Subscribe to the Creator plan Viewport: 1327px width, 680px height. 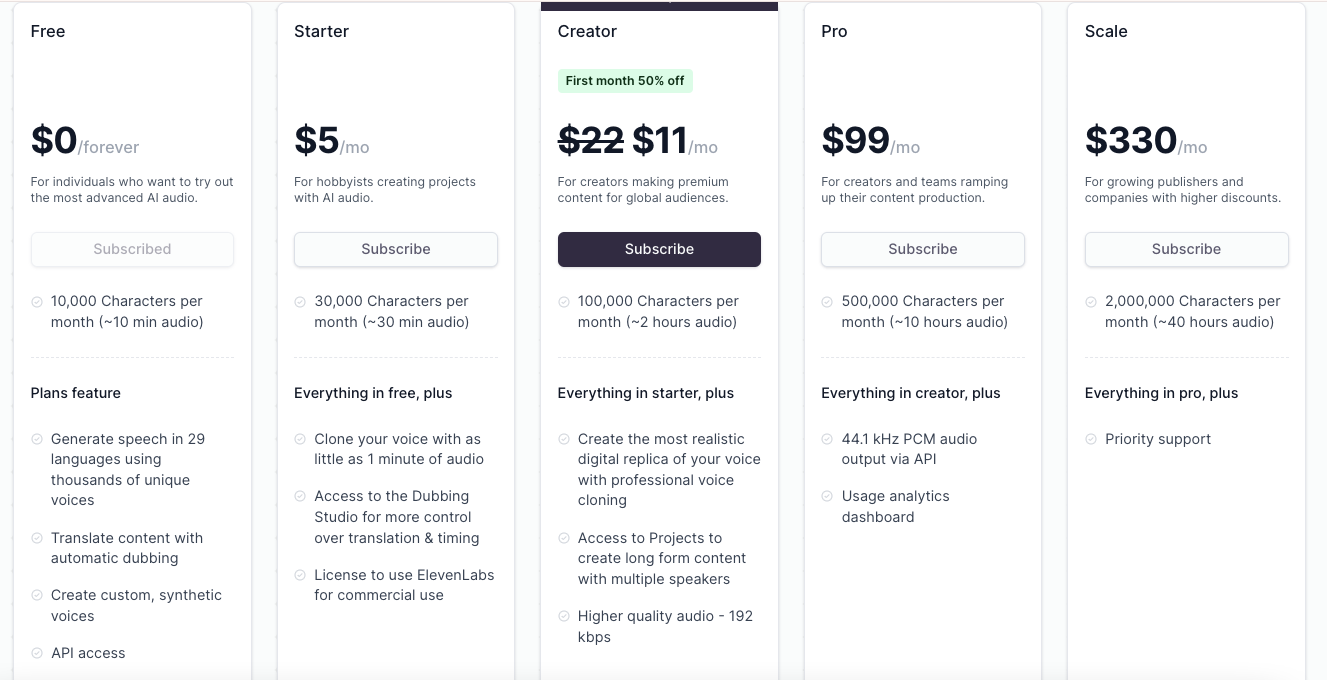click(x=659, y=249)
